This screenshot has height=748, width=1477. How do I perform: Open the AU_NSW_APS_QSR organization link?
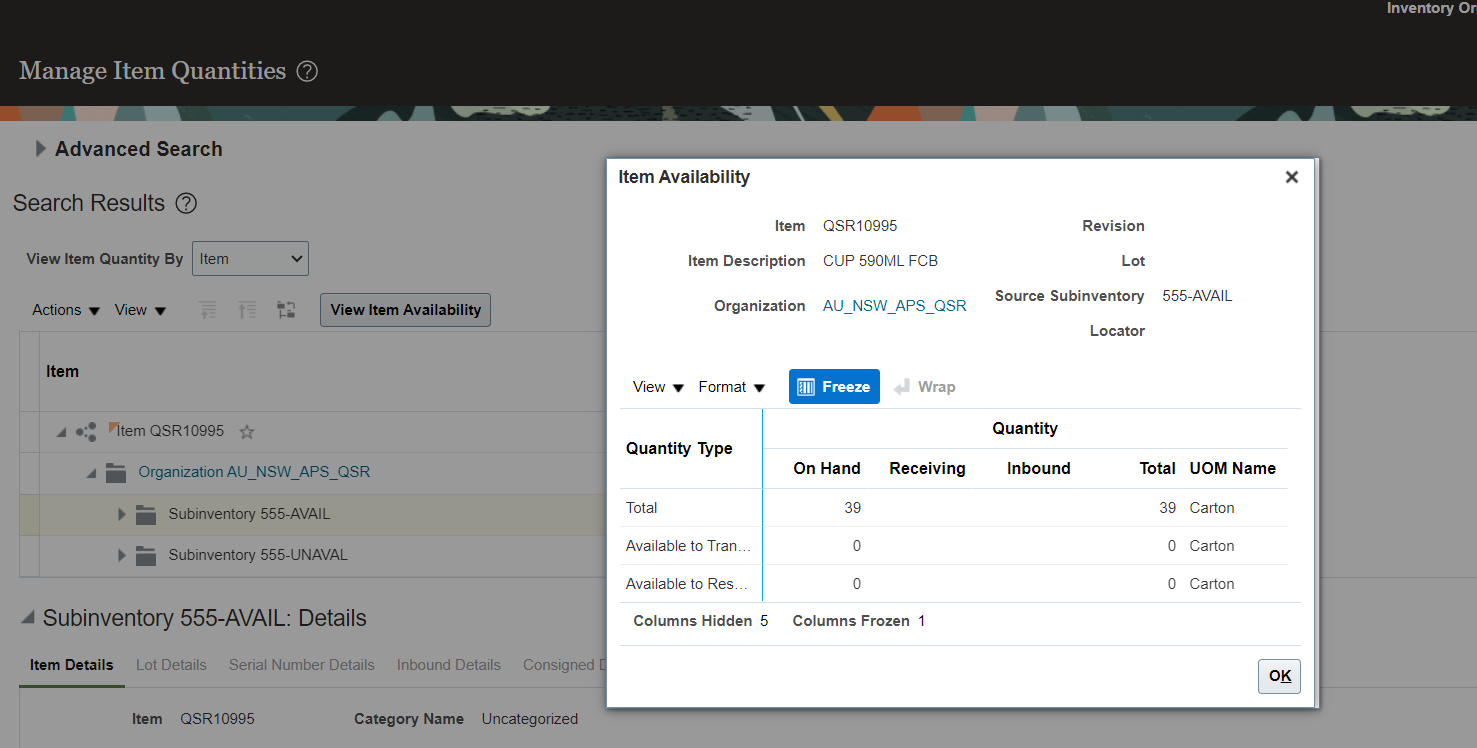pyautogui.click(x=894, y=305)
